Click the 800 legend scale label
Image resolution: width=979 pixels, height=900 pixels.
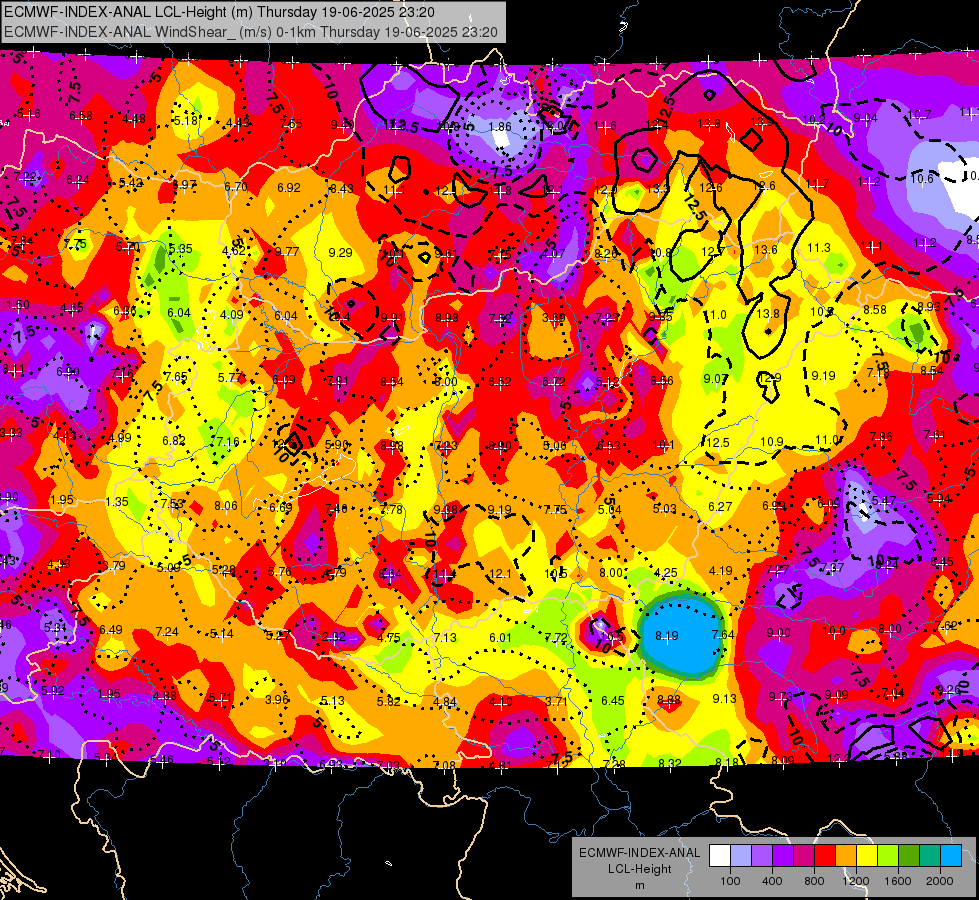814,881
